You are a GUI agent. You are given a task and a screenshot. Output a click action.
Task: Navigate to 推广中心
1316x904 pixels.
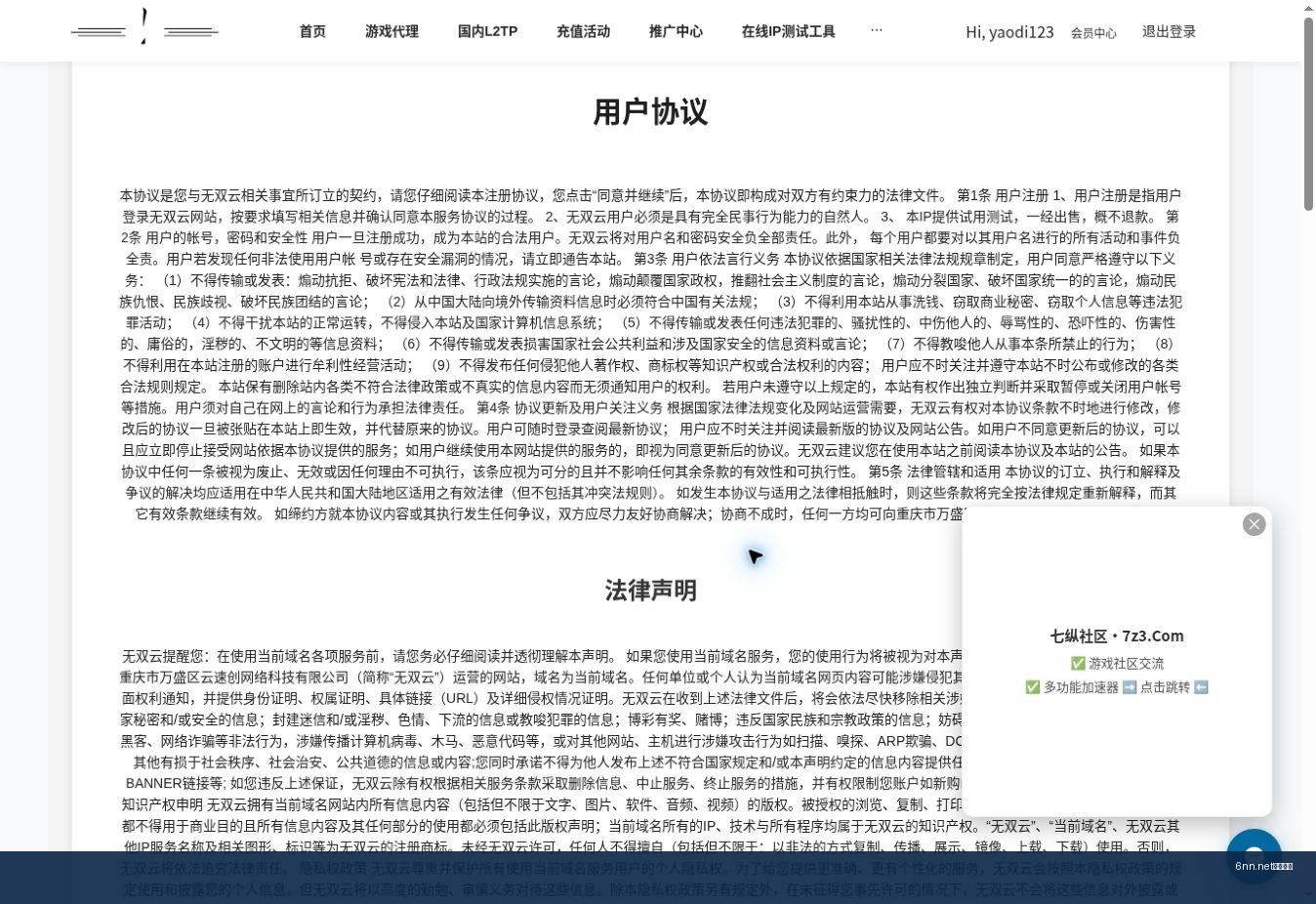(676, 31)
